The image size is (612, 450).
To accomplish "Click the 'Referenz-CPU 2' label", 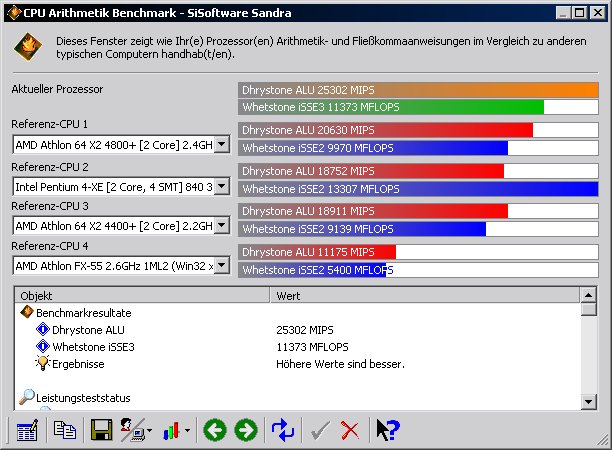I will coord(50,167).
